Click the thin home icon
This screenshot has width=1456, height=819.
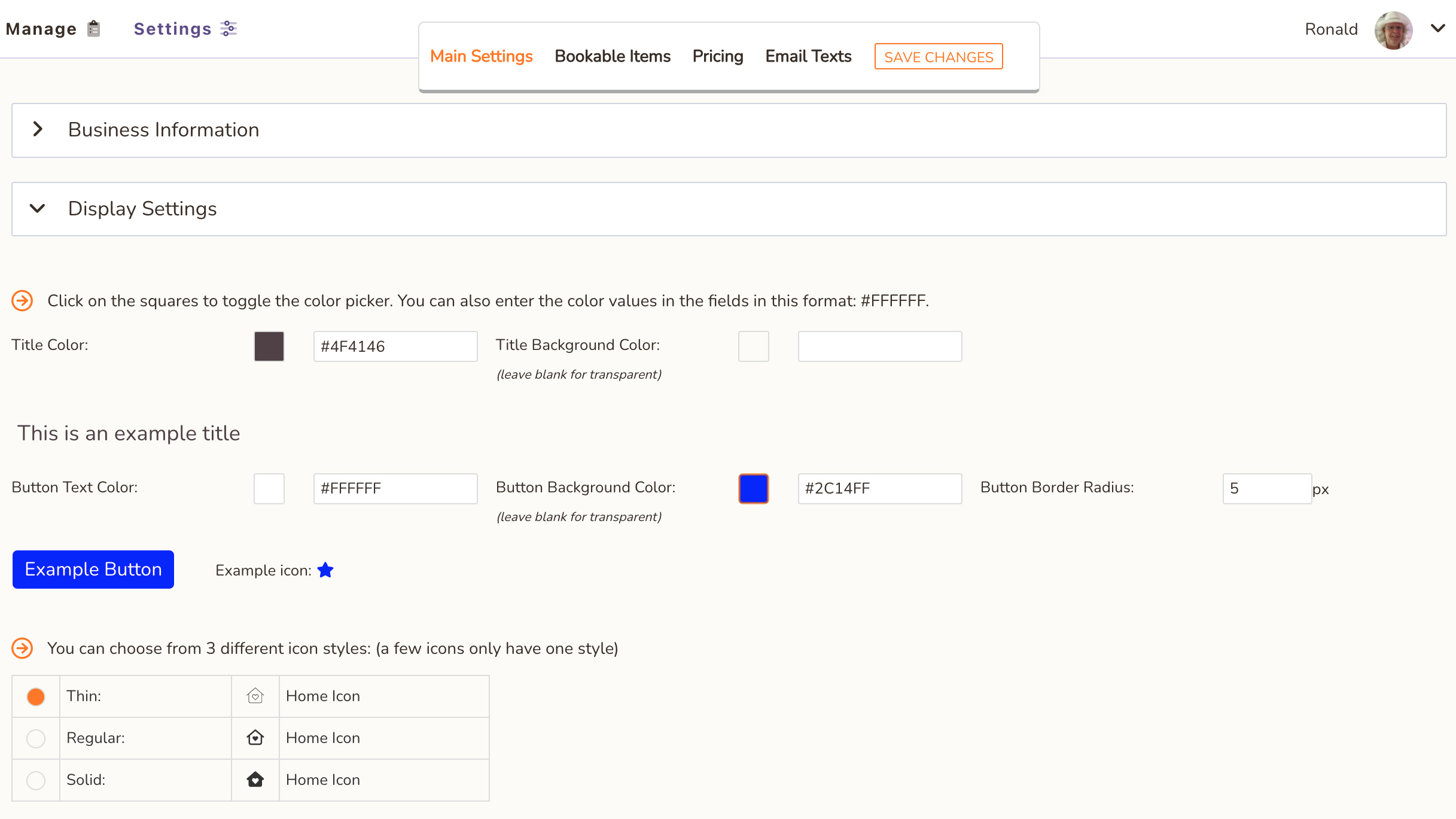(255, 696)
